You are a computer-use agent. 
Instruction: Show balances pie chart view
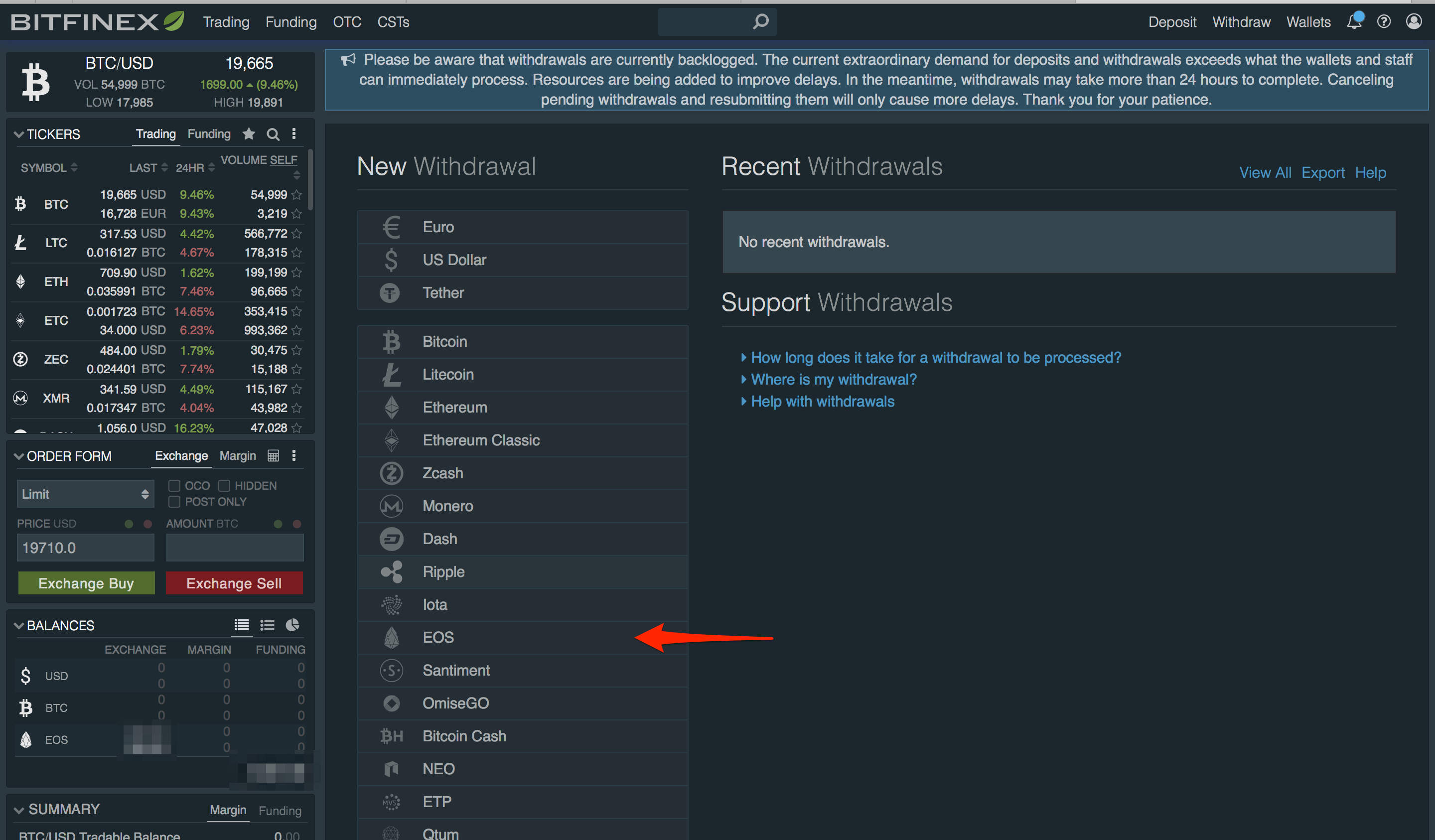[292, 625]
